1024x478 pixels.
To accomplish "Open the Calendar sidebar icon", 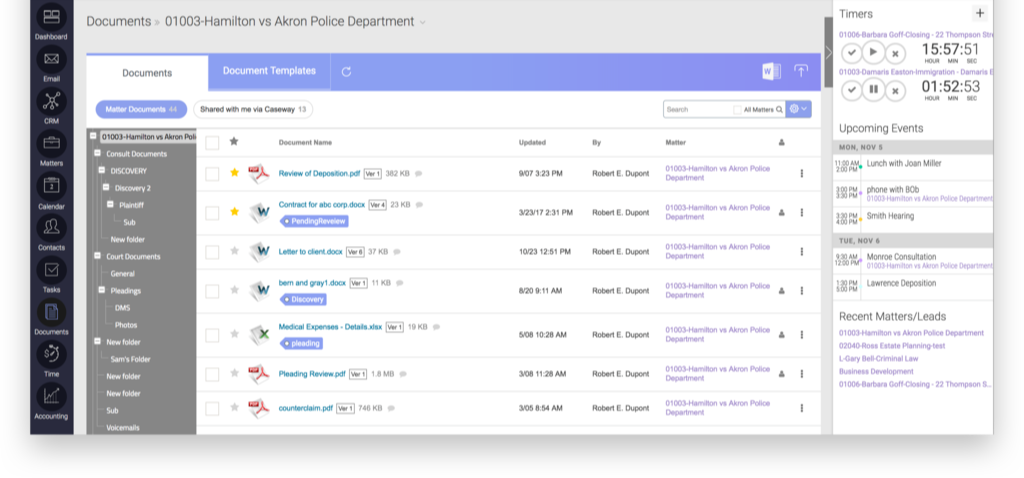I will coord(51,185).
